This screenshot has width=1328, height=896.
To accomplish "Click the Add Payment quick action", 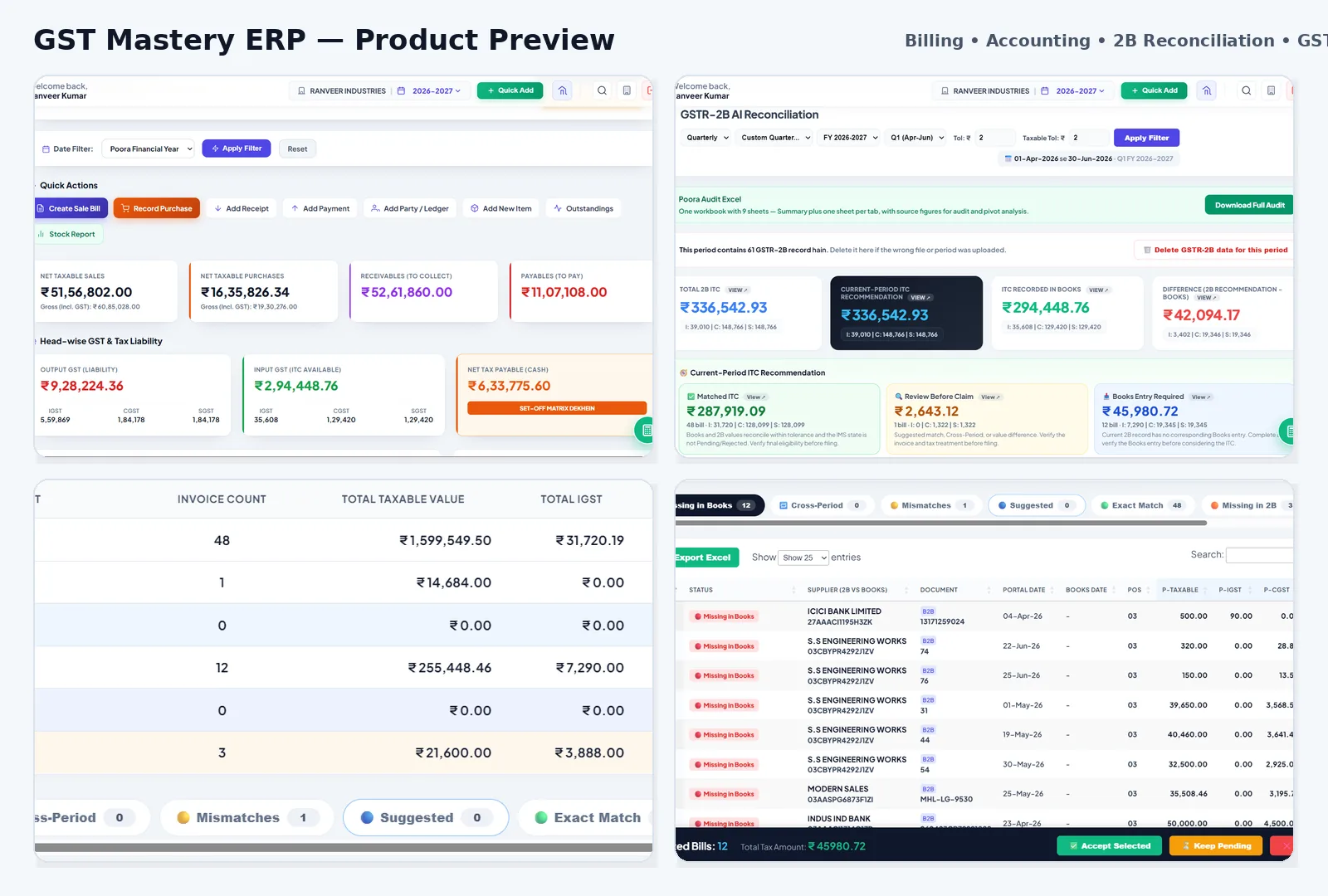I will pyautogui.click(x=320, y=208).
